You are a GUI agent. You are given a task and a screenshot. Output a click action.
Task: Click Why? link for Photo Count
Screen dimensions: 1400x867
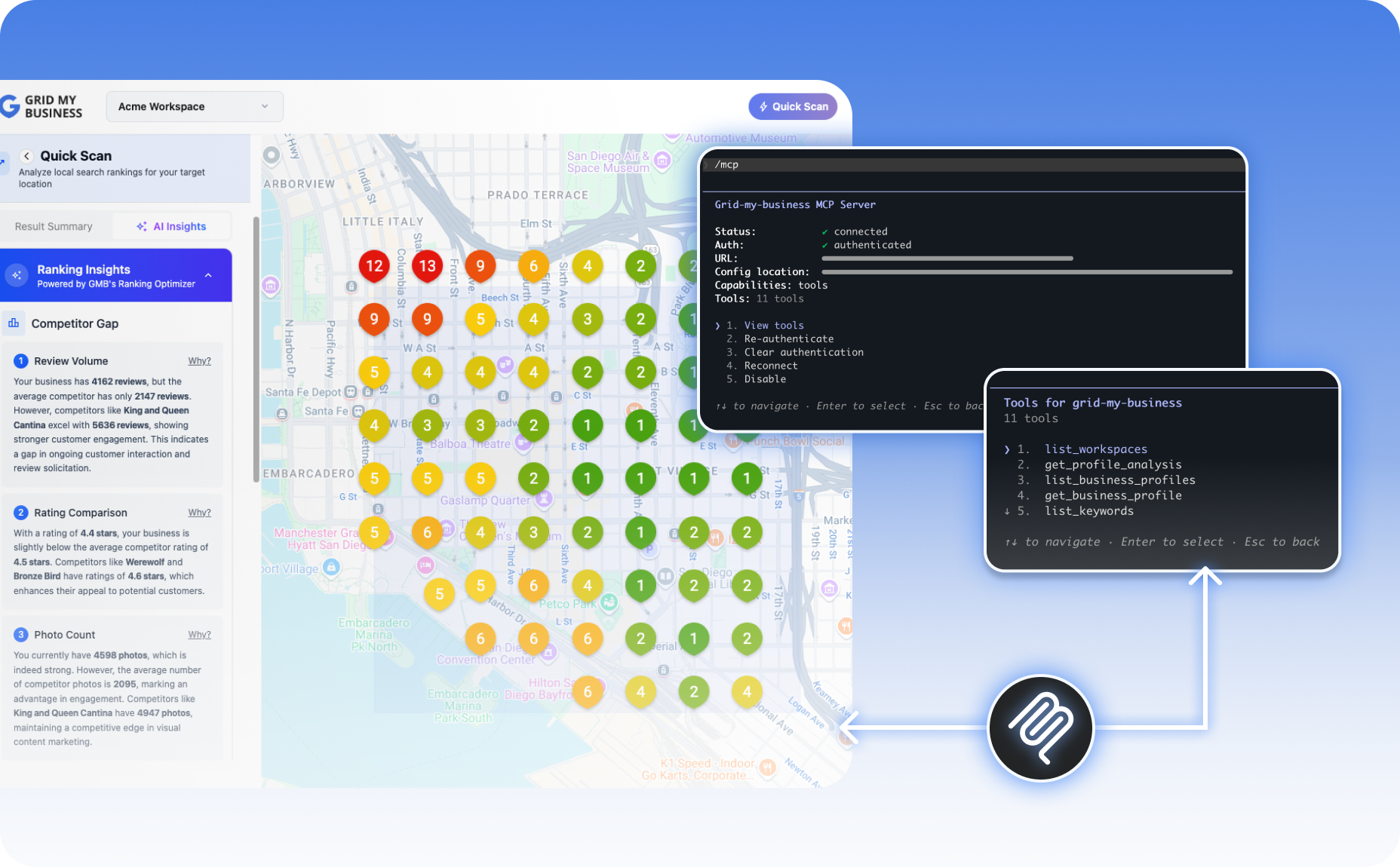coord(199,635)
